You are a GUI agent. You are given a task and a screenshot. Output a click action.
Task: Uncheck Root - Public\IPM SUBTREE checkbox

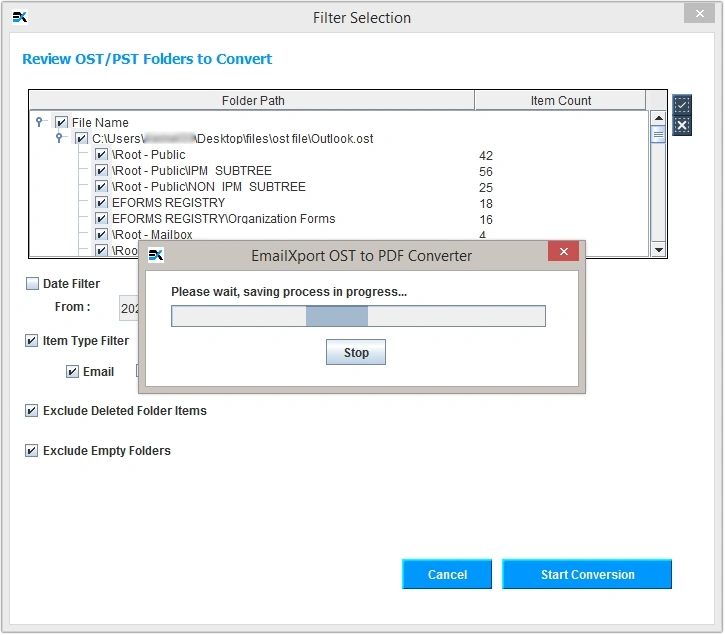101,171
